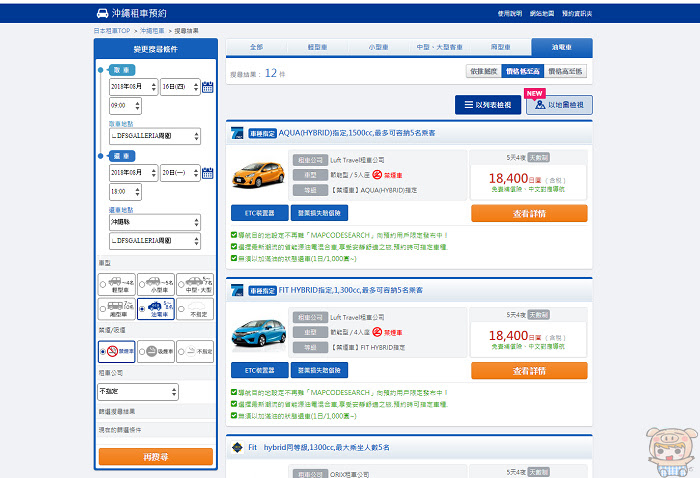Viewport: 700px width, 478px height.
Task: Switch to the 輕型車 tab
Action: point(317,47)
